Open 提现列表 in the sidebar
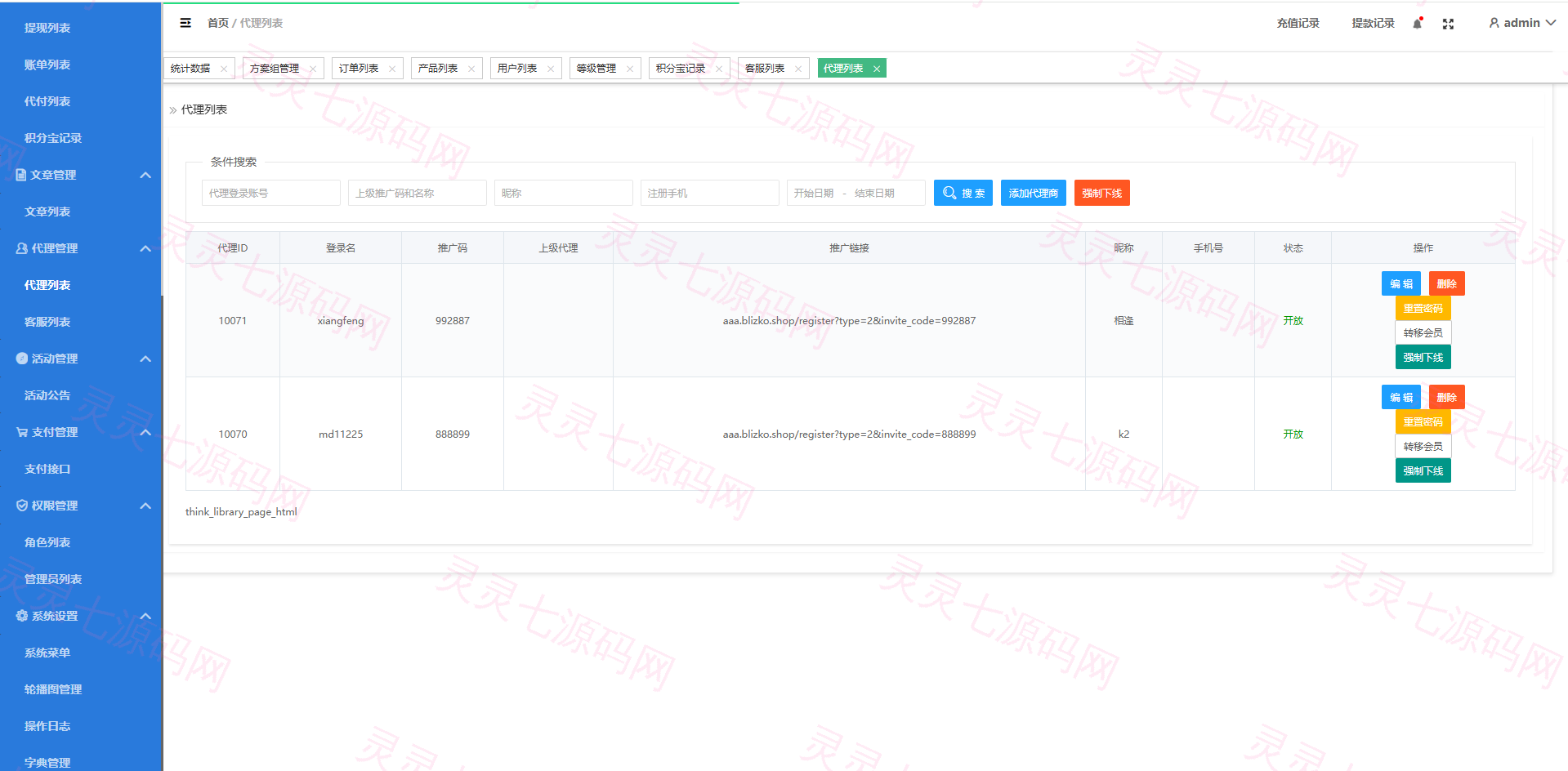Image resolution: width=1568 pixels, height=771 pixels. click(x=82, y=28)
